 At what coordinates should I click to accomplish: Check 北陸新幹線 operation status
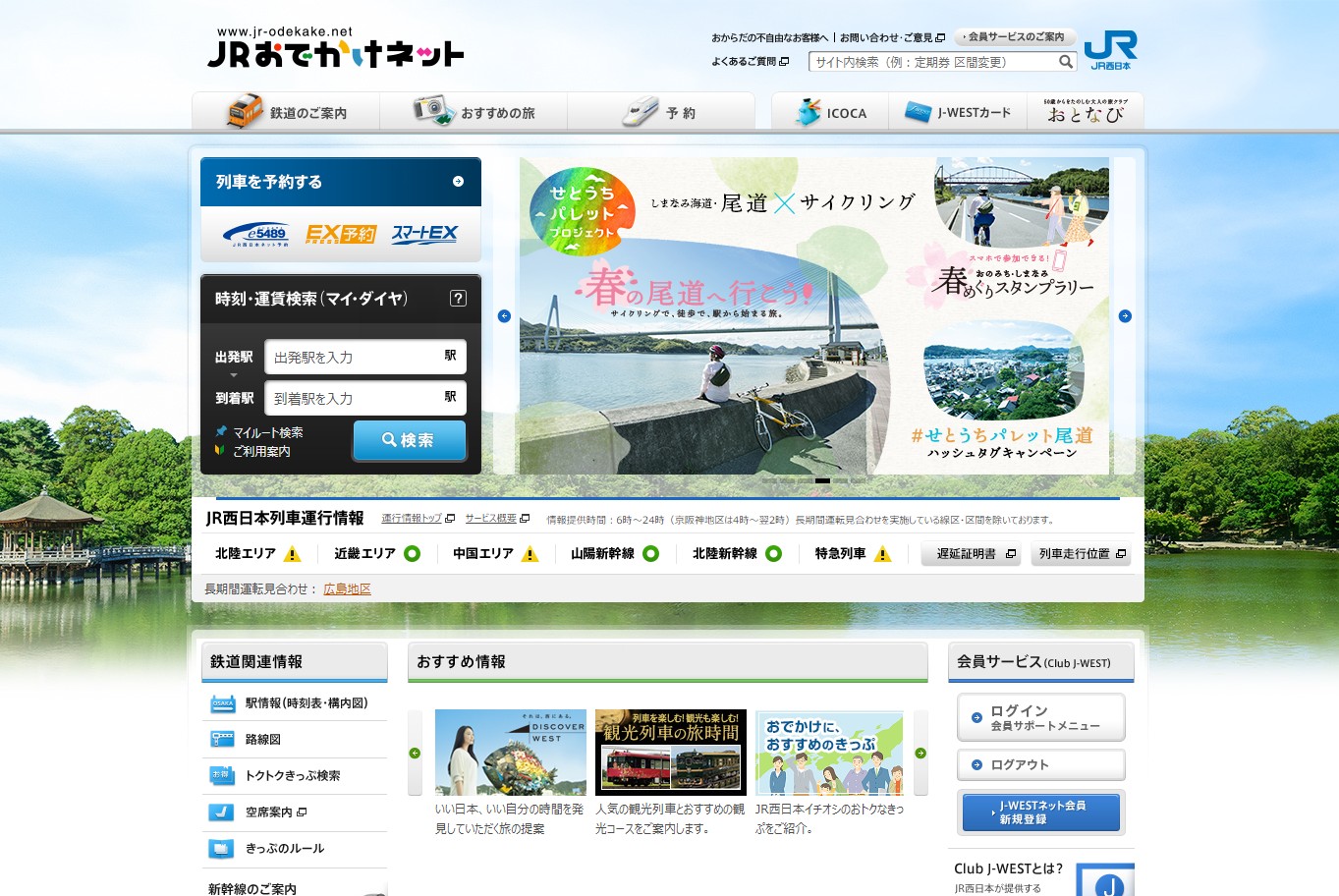(737, 553)
